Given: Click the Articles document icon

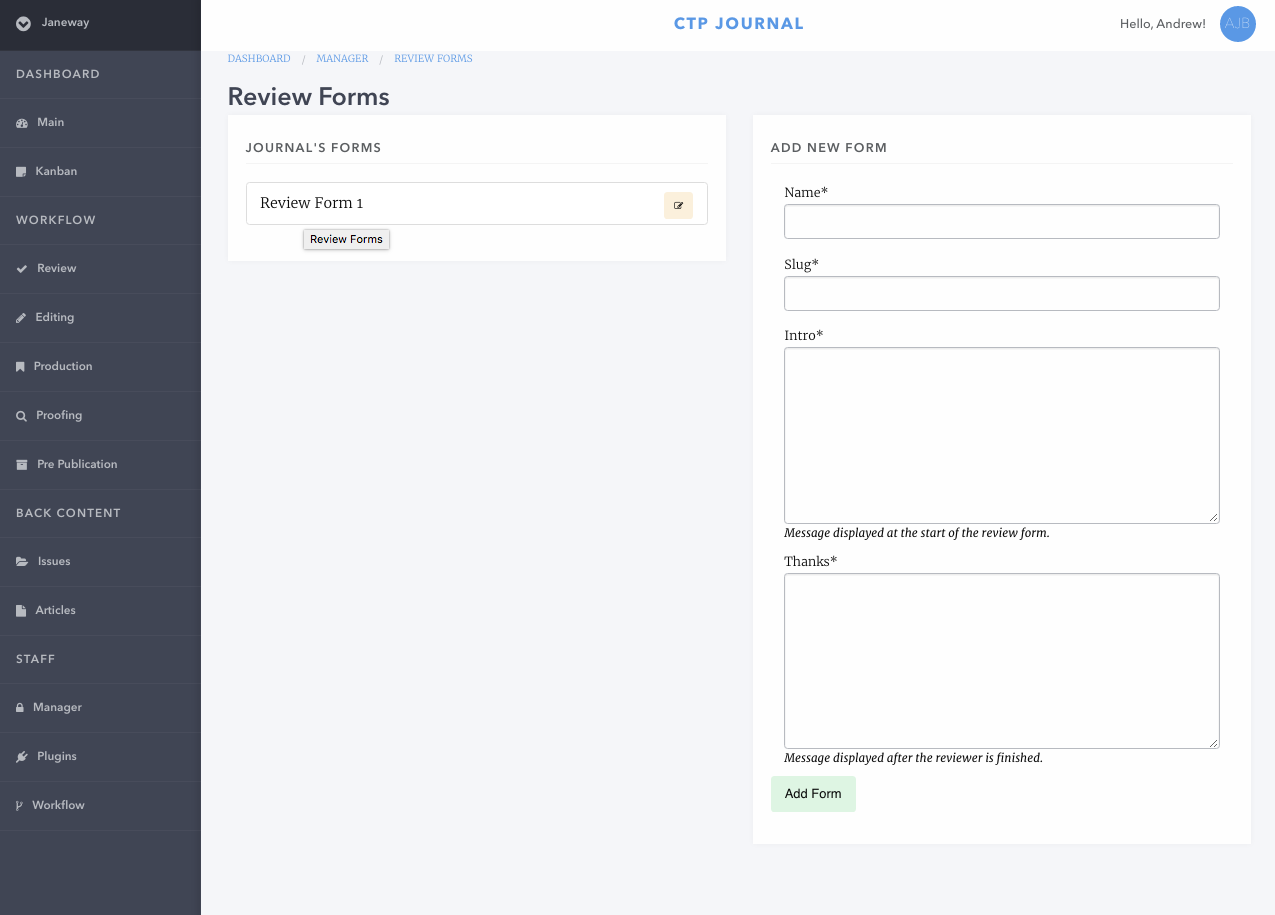Looking at the screenshot, I should click(x=20, y=610).
